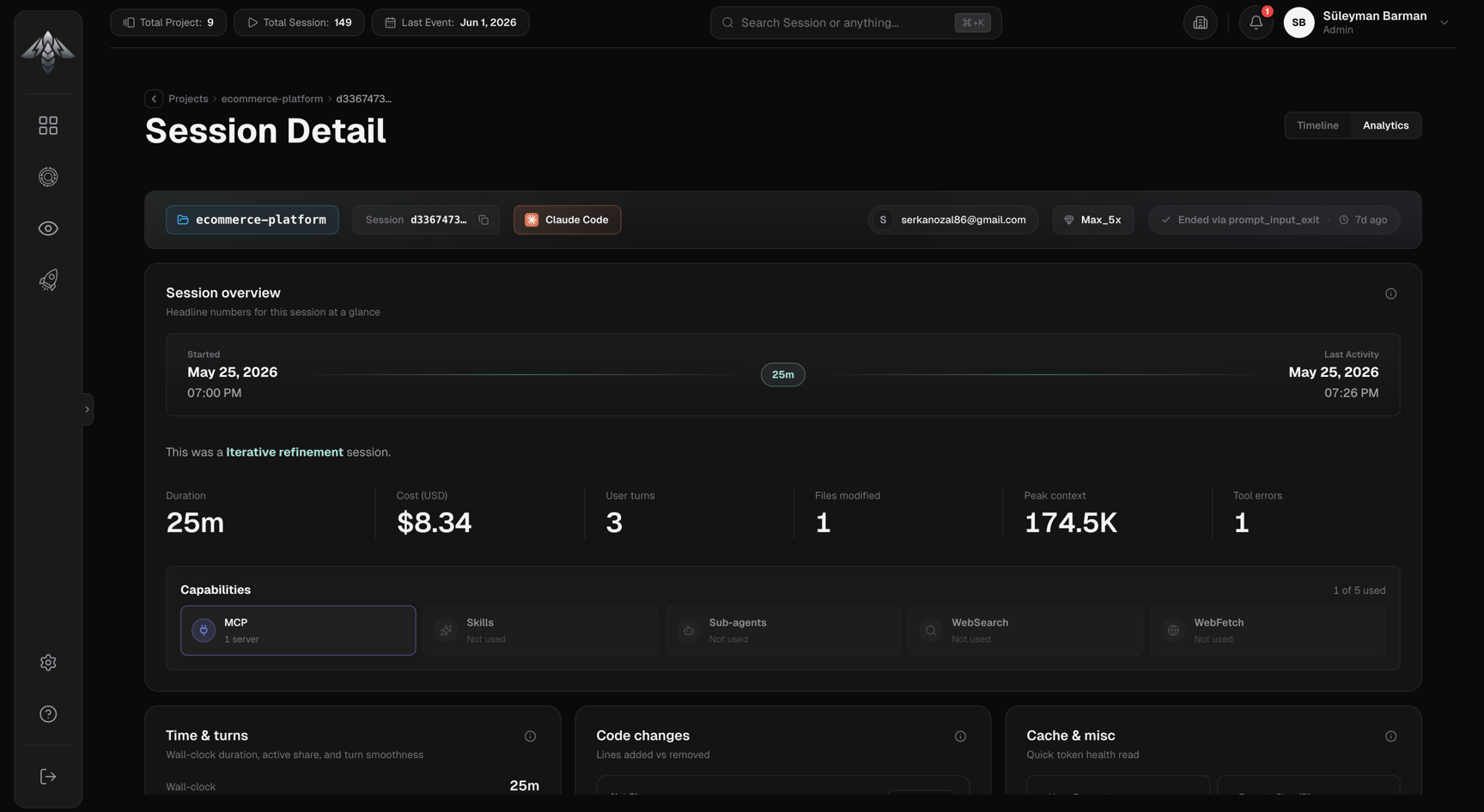The width and height of the screenshot is (1484, 812).
Task: Click the Max_5x plan chip
Action: click(1092, 220)
